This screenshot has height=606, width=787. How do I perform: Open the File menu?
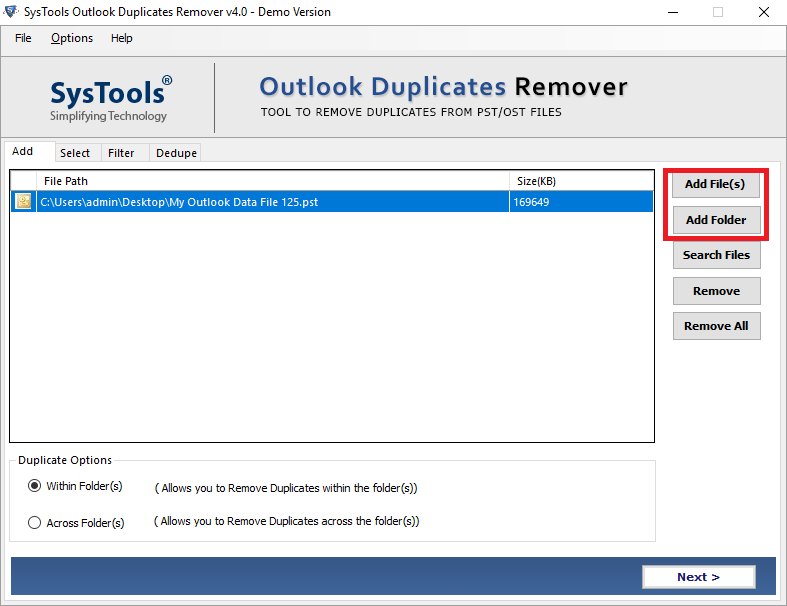click(x=23, y=38)
